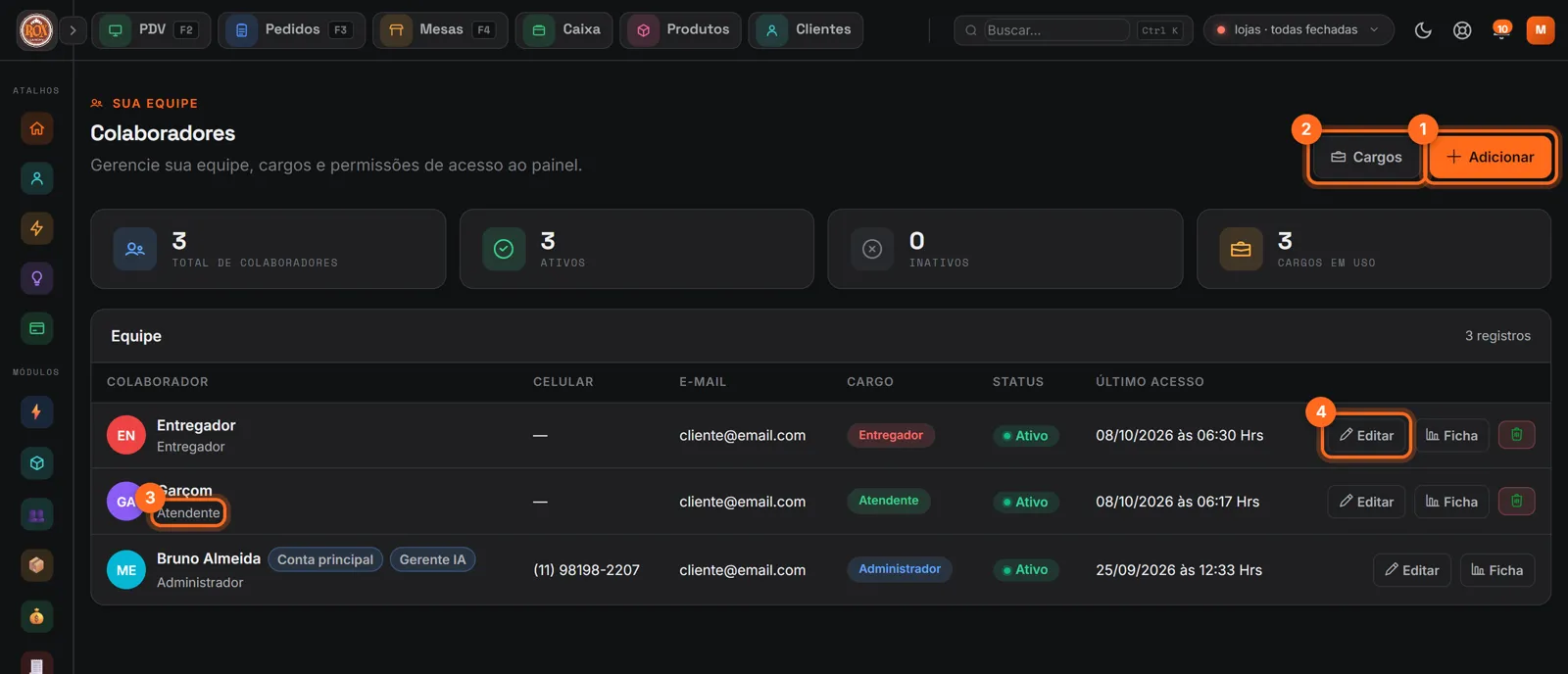The width and height of the screenshot is (1568, 674).
Task: Click the Adicionar button
Action: coord(1490,157)
